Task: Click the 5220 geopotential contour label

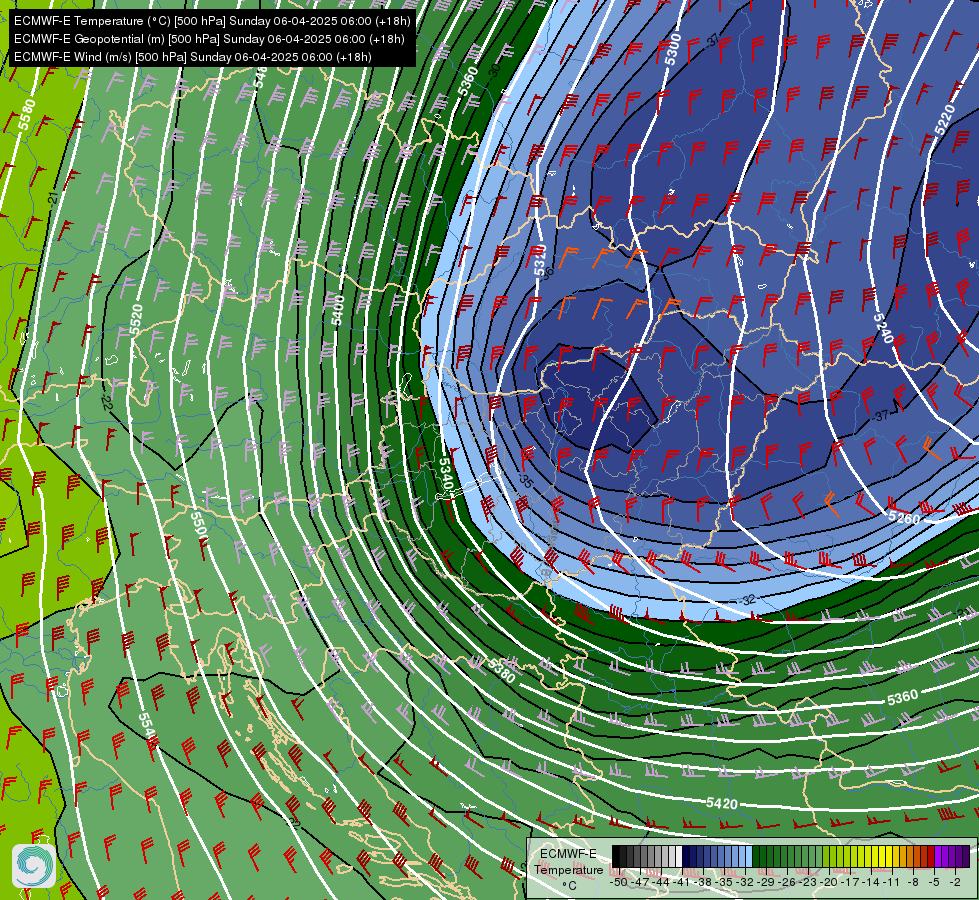Action: coord(945,119)
